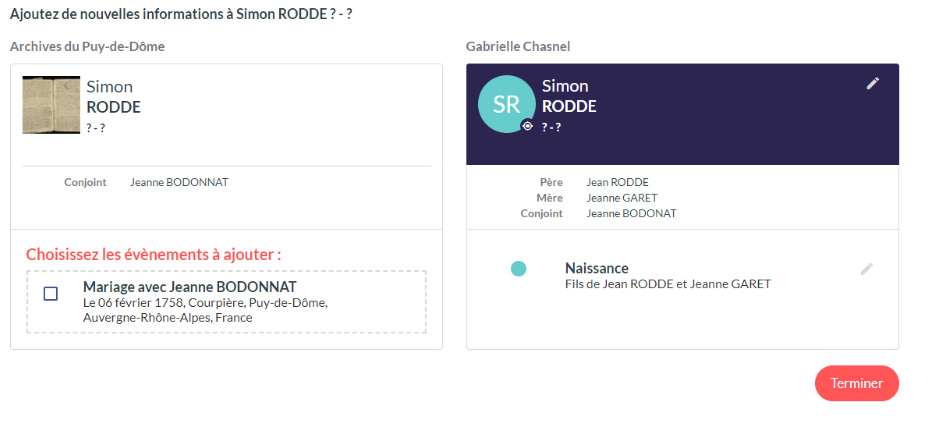The image size is (930, 421).
Task: Open mother Jeanne GARET's profile
Action: point(621,198)
